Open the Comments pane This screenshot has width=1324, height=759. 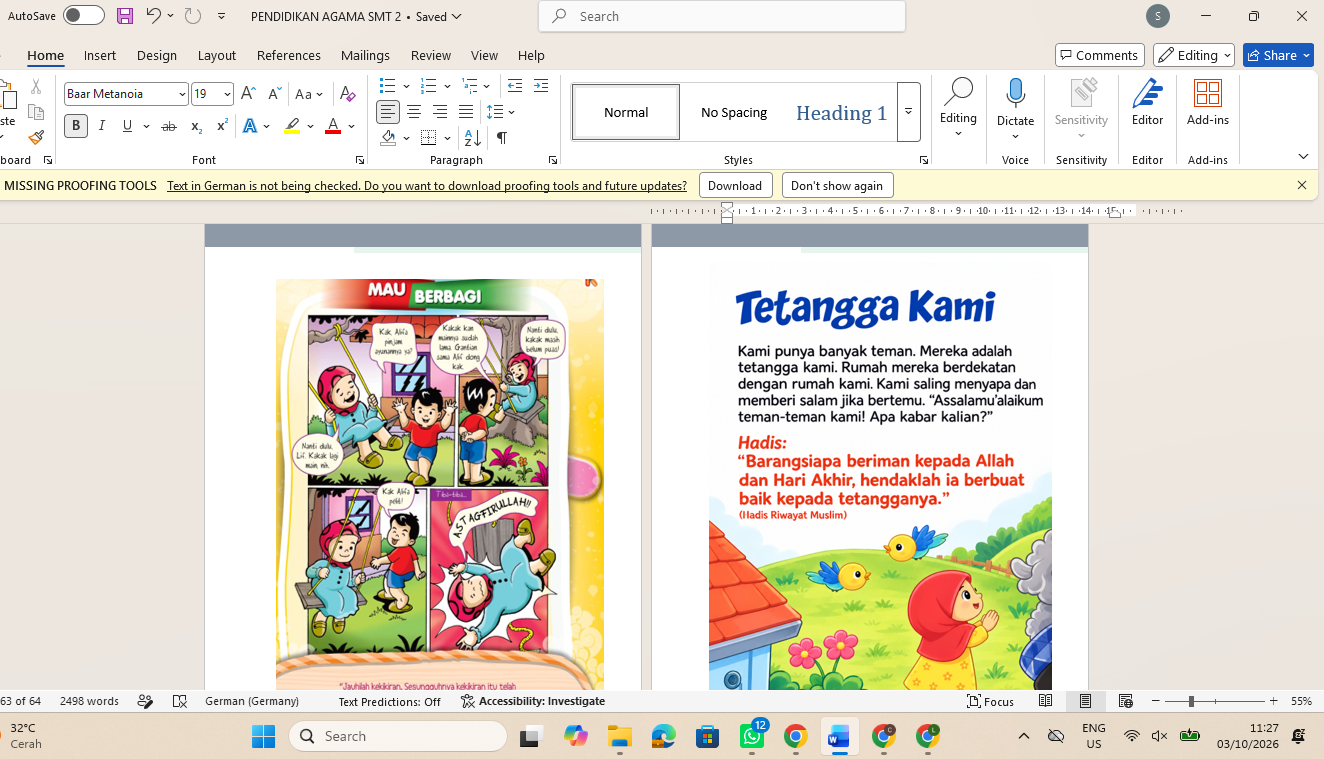click(1099, 55)
